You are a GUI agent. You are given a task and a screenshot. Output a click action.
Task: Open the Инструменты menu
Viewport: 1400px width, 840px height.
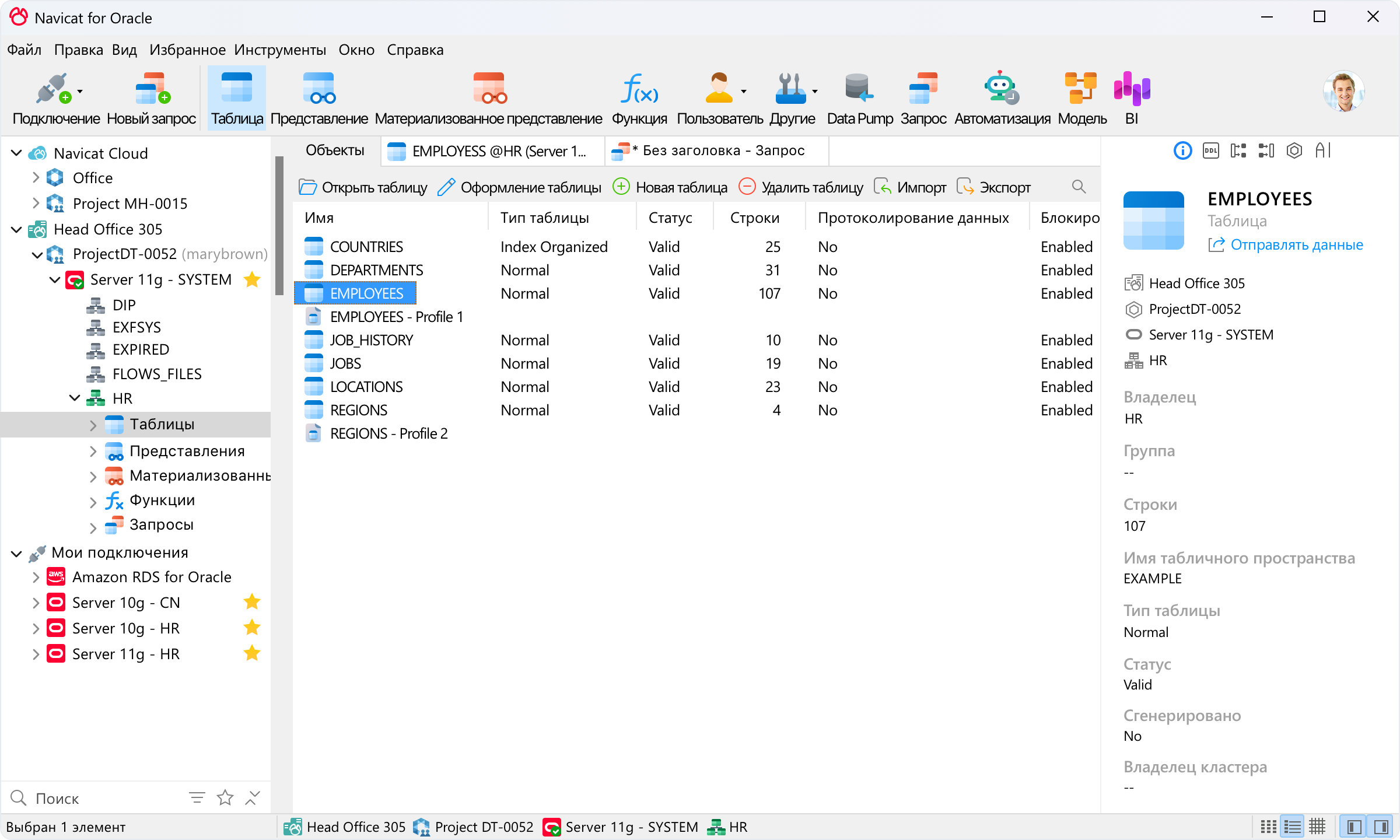(x=280, y=50)
